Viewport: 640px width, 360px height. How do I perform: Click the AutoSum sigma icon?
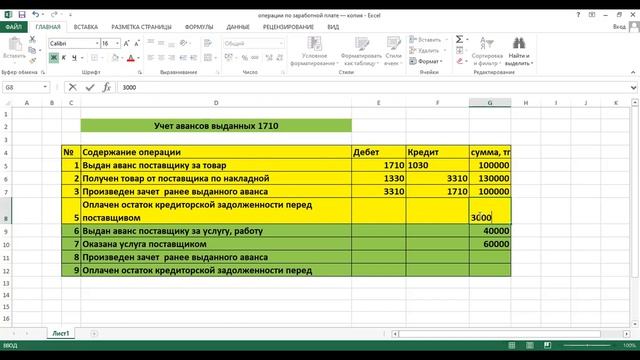[x=459, y=39]
